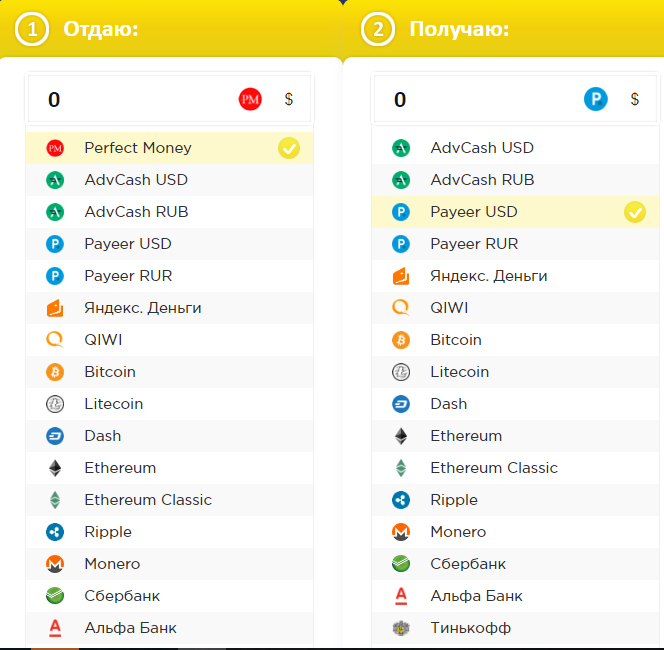Select Ethereum Classic label in the Получаю list
664x650 pixels.
(x=494, y=468)
